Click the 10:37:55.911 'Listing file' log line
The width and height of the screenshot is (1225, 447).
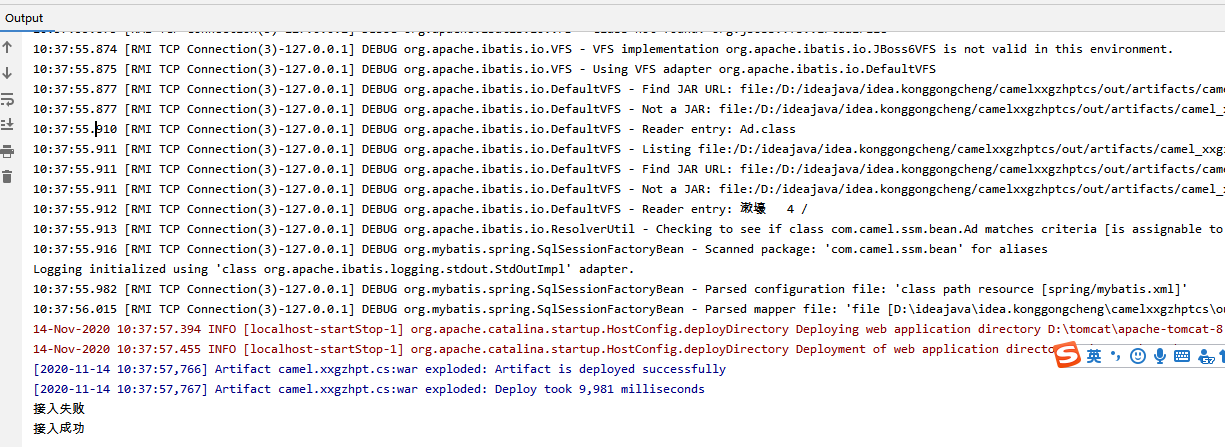click(x=628, y=149)
